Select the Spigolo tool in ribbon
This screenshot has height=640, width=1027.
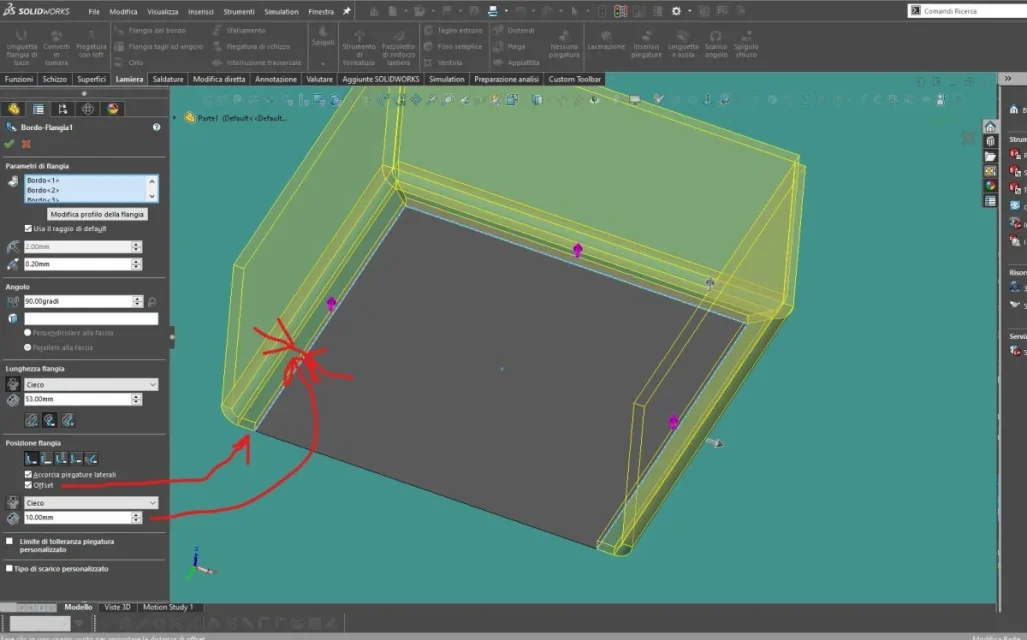pyautogui.click(x=323, y=36)
